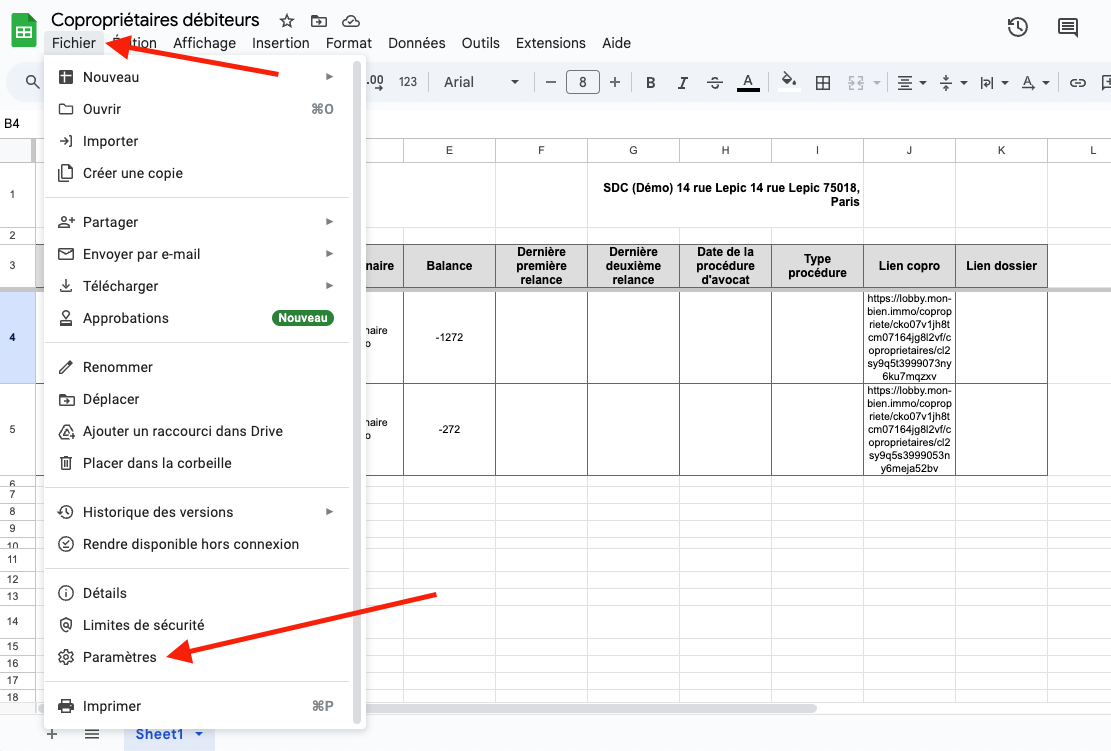
Task: Expand Historique des versions submenu
Action: (198, 512)
